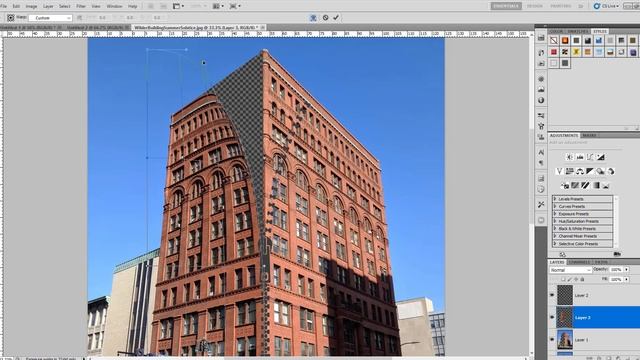Click the clip-to-layer icon at bottom of Adjustments

coord(617,254)
